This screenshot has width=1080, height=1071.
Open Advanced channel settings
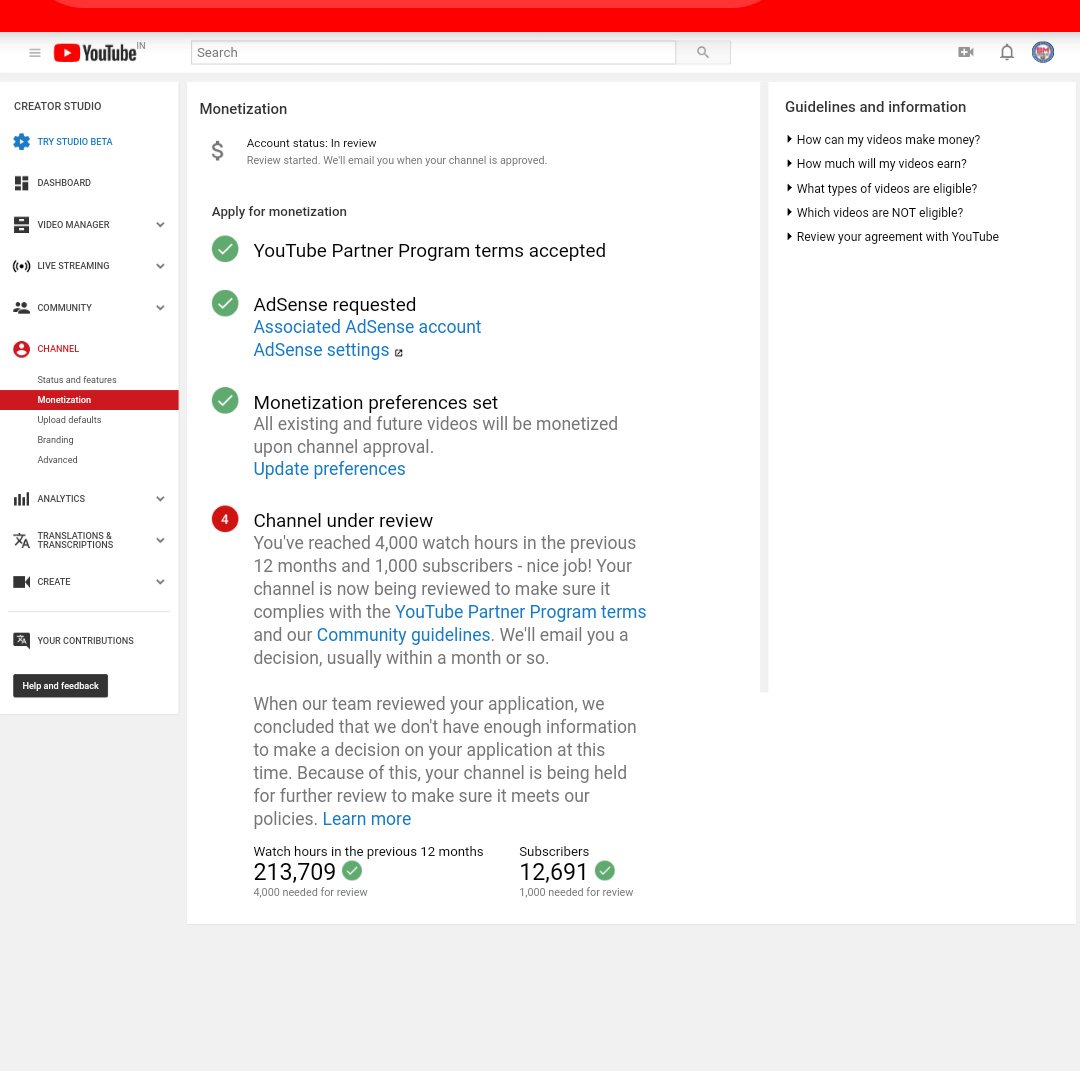pos(57,459)
